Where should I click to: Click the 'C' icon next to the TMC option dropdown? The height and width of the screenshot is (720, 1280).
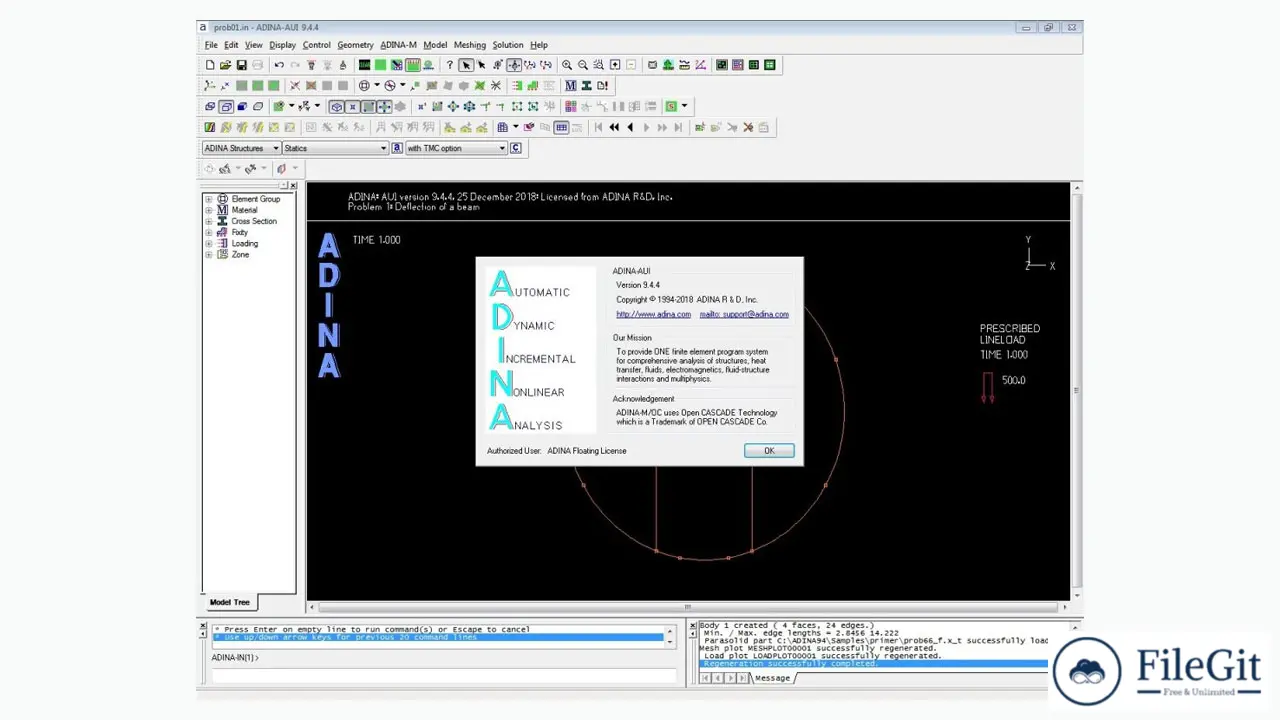pos(516,148)
